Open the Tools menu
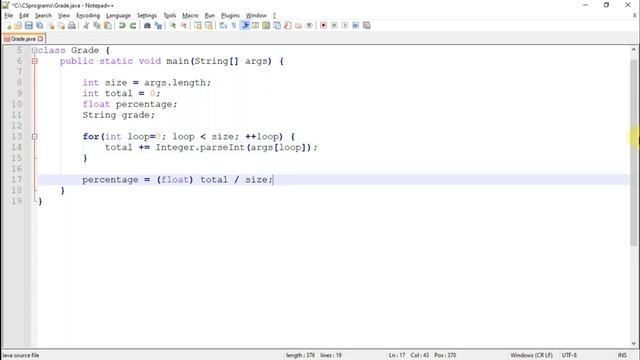The width and height of the screenshot is (640, 360). click(x=170, y=16)
